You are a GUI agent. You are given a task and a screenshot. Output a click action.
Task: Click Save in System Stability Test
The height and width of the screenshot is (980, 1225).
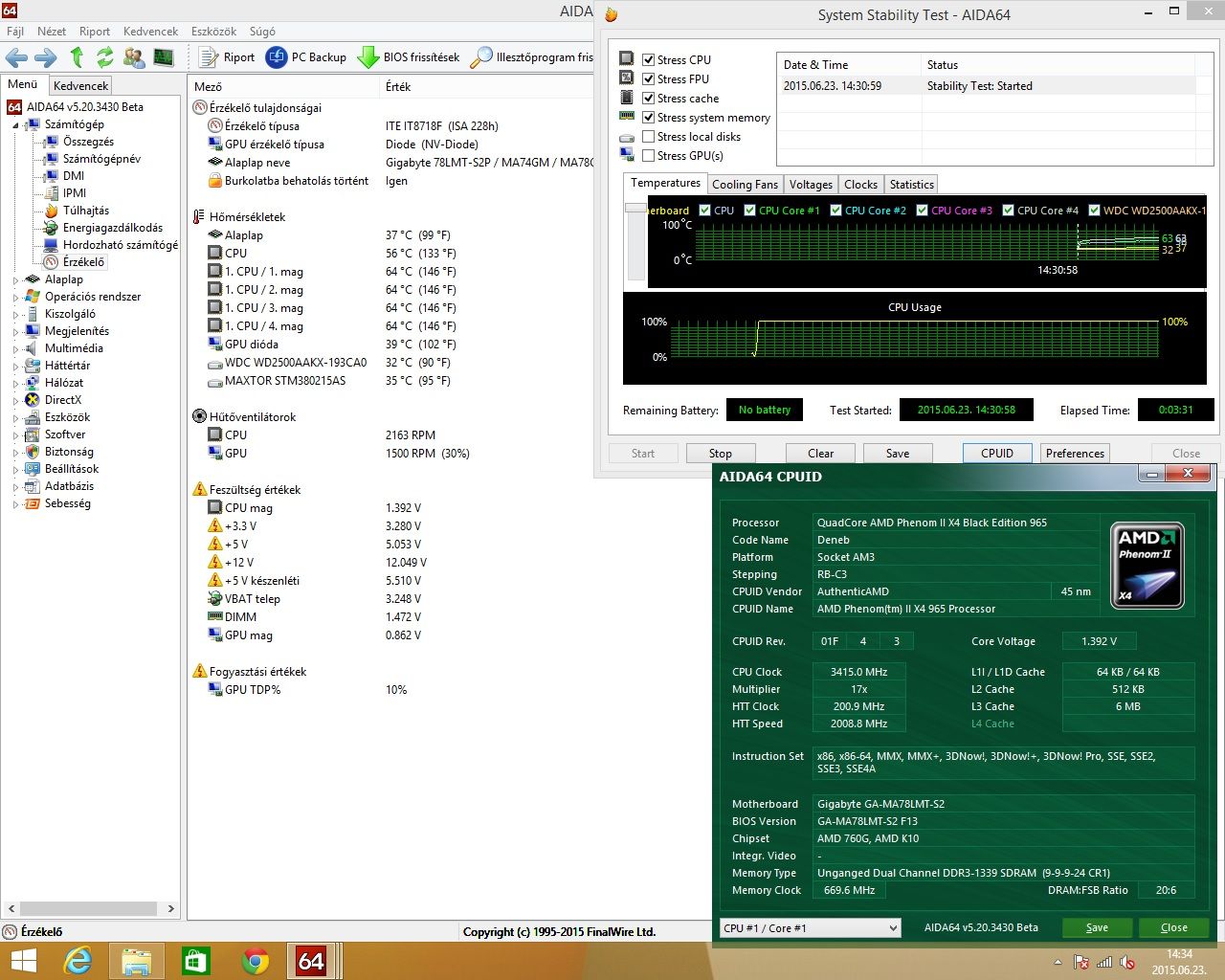point(898,454)
